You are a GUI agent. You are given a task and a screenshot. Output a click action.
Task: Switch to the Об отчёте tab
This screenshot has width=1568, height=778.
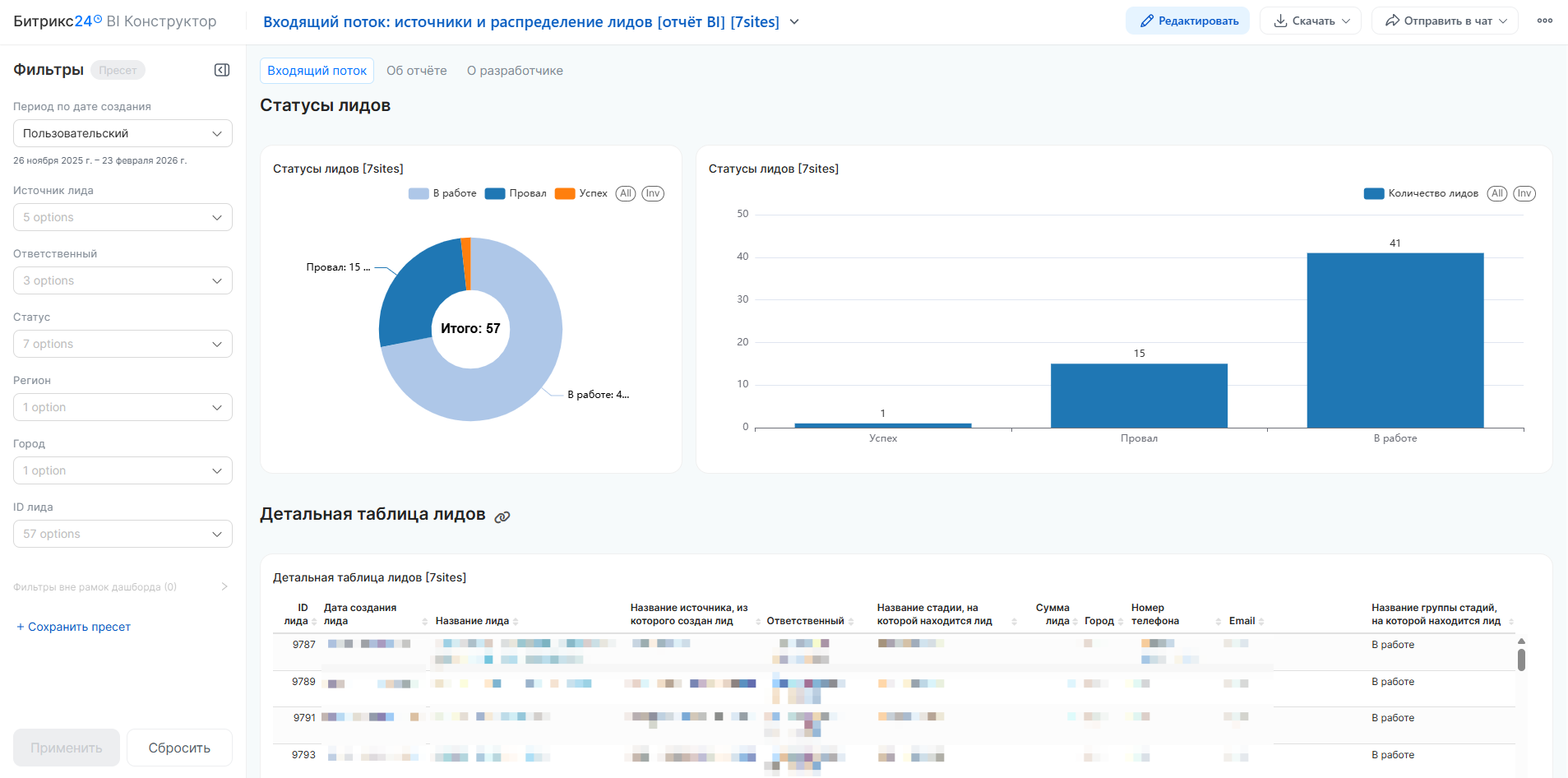417,71
